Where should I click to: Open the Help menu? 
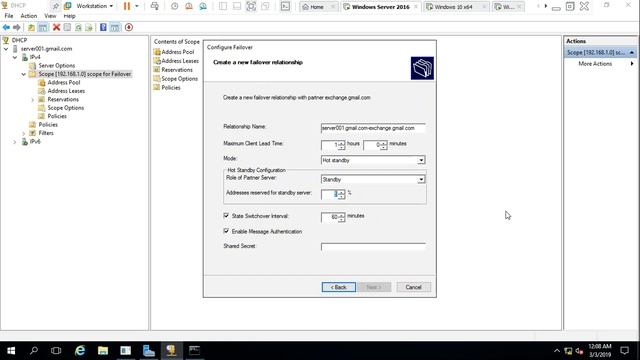(69, 16)
